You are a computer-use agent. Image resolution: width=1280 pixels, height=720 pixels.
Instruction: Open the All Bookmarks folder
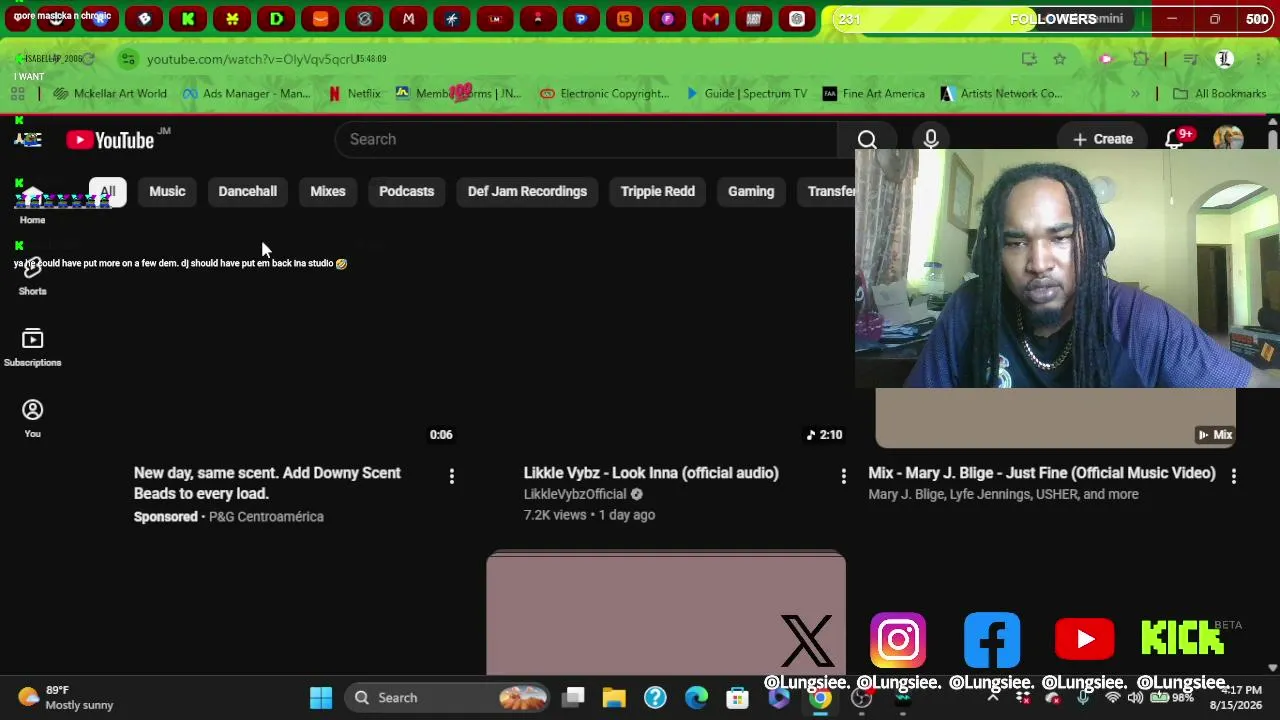coord(1220,94)
